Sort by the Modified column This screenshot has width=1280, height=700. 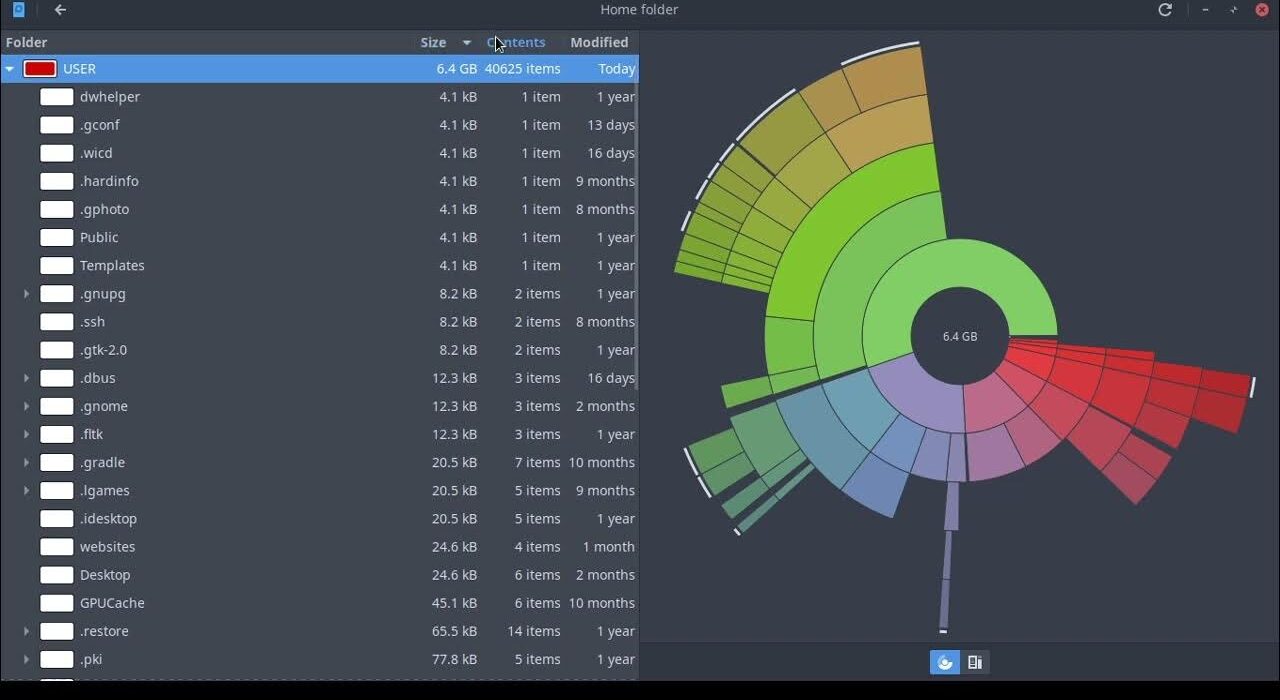click(599, 42)
